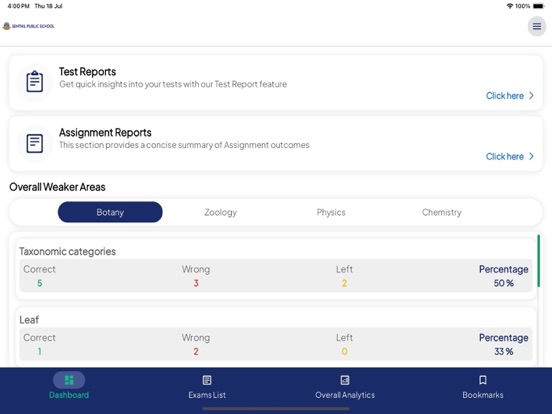Click here link for Assignment Reports
Viewport: 552px width, 414px height.
(x=505, y=156)
